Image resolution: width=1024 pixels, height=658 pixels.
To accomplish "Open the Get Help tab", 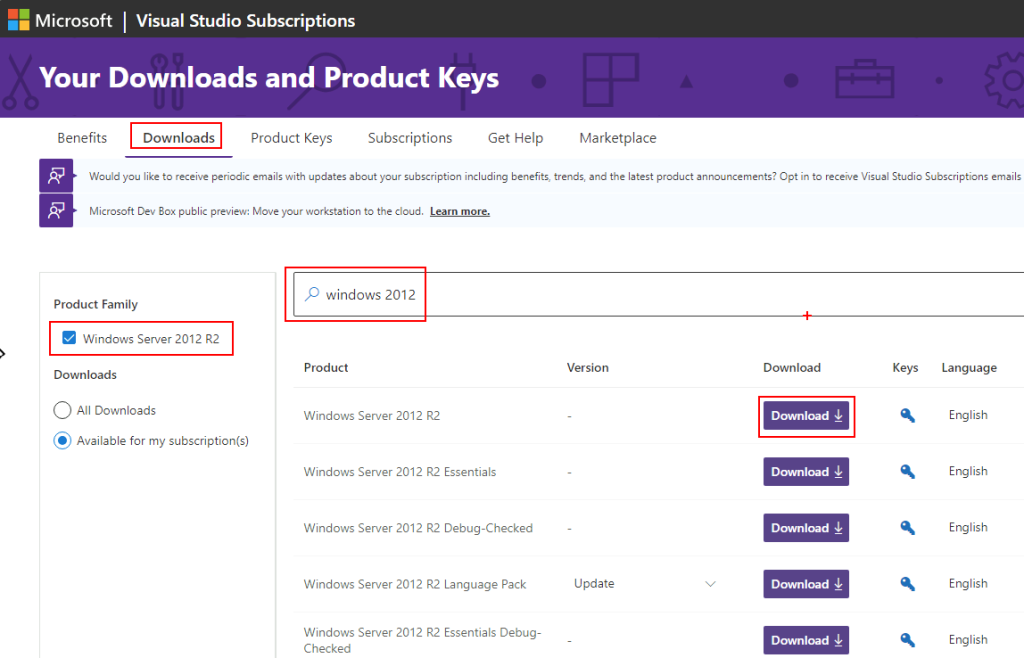I will coord(515,138).
